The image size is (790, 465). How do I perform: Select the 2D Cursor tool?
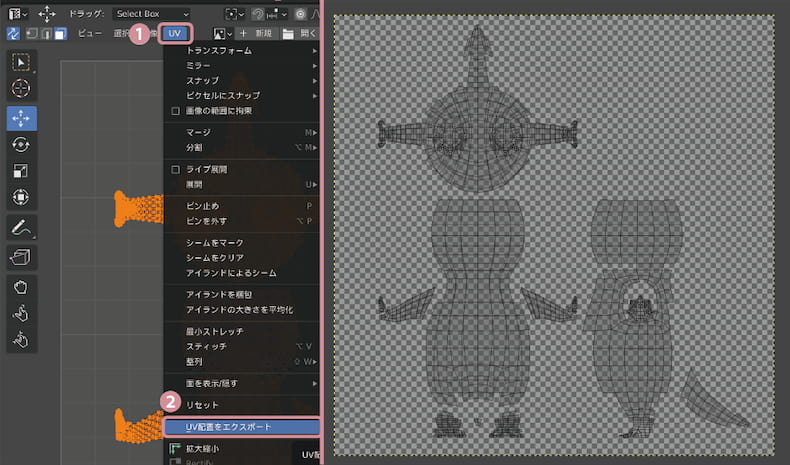[x=21, y=89]
